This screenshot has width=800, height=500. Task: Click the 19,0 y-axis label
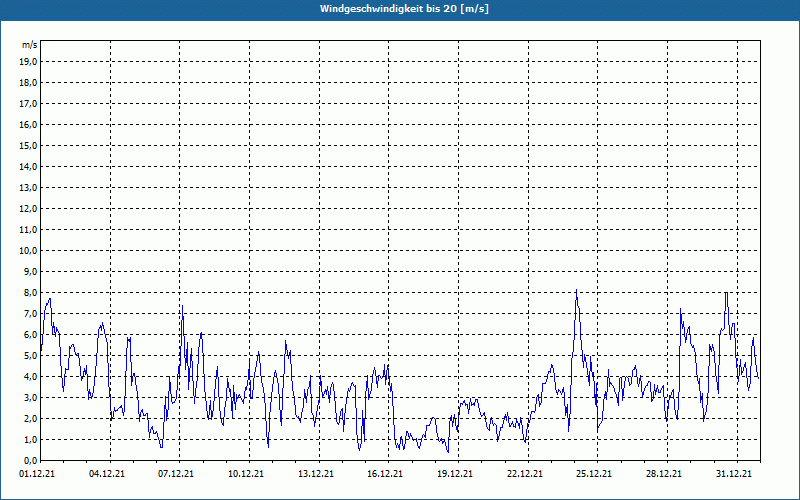(x=28, y=62)
